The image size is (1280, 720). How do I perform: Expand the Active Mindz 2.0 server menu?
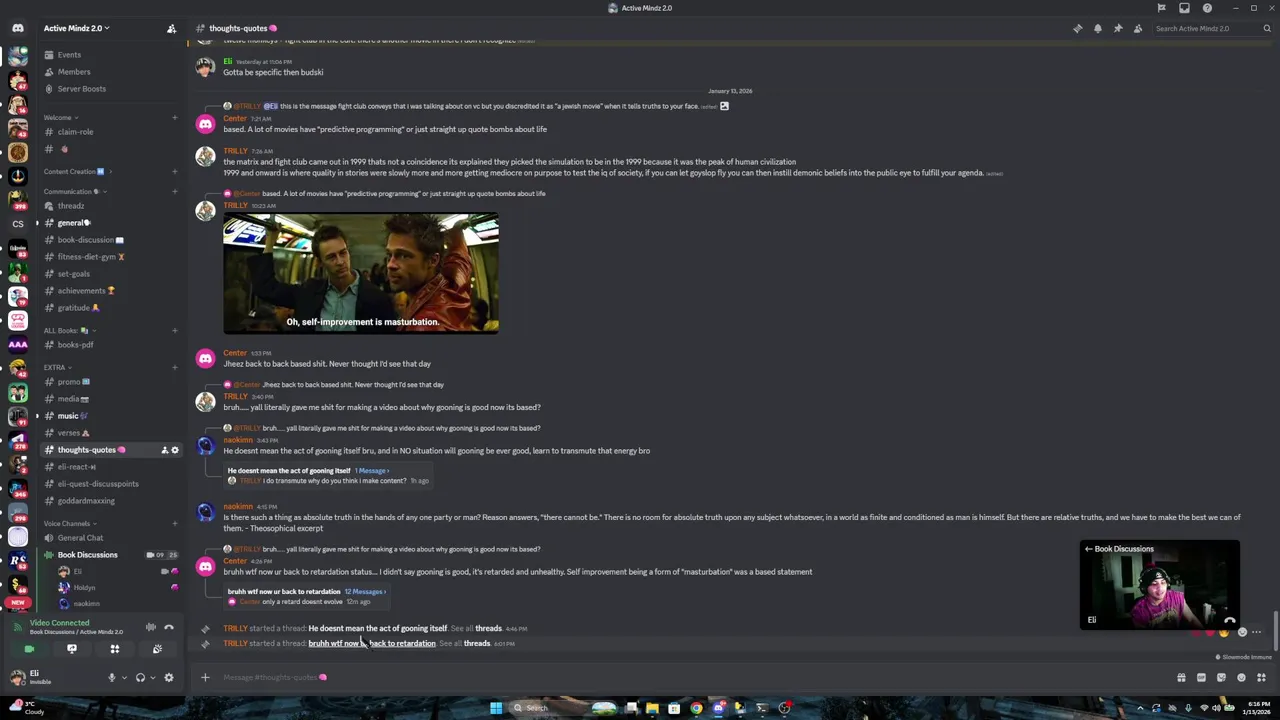coord(77,28)
